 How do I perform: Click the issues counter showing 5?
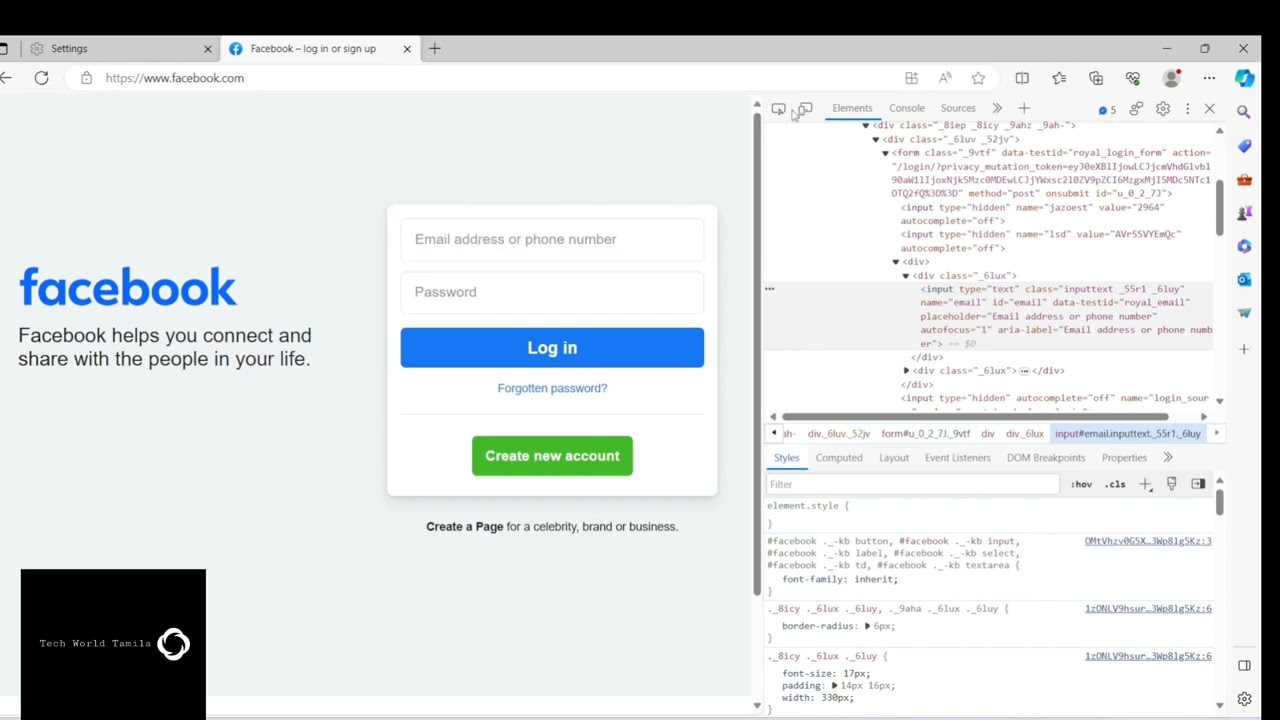point(1107,110)
